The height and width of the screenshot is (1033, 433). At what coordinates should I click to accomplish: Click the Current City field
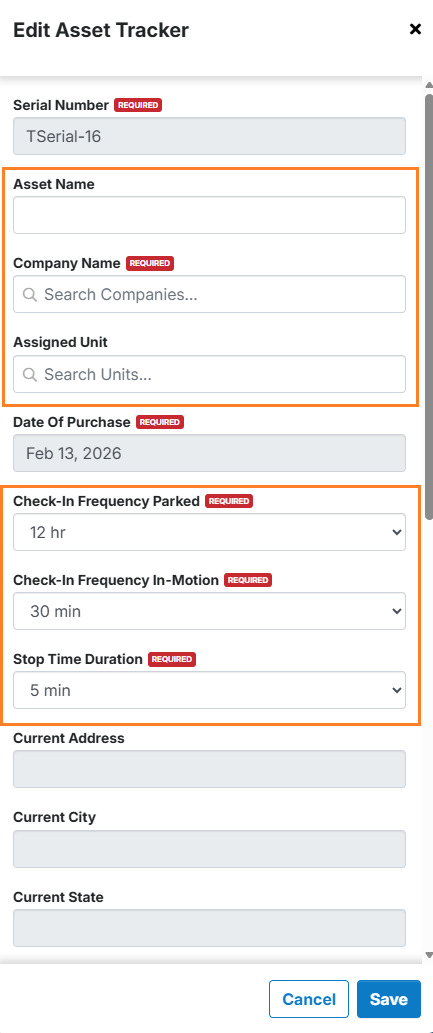(x=210, y=849)
